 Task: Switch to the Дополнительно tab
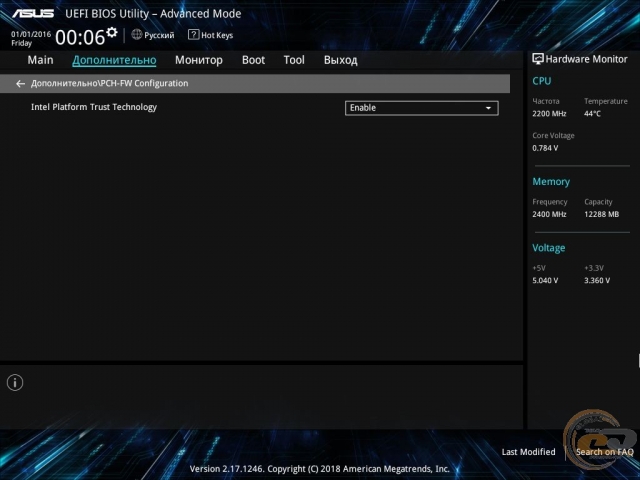pos(114,60)
